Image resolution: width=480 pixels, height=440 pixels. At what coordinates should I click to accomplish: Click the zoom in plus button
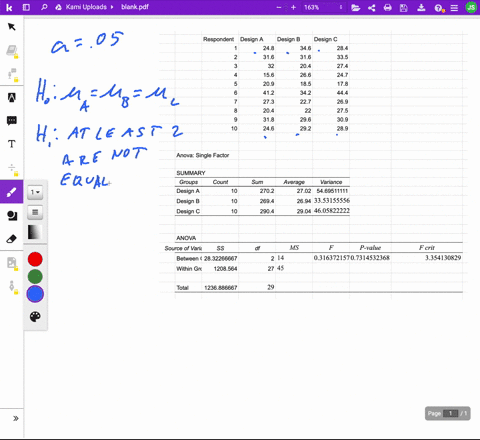293,7
